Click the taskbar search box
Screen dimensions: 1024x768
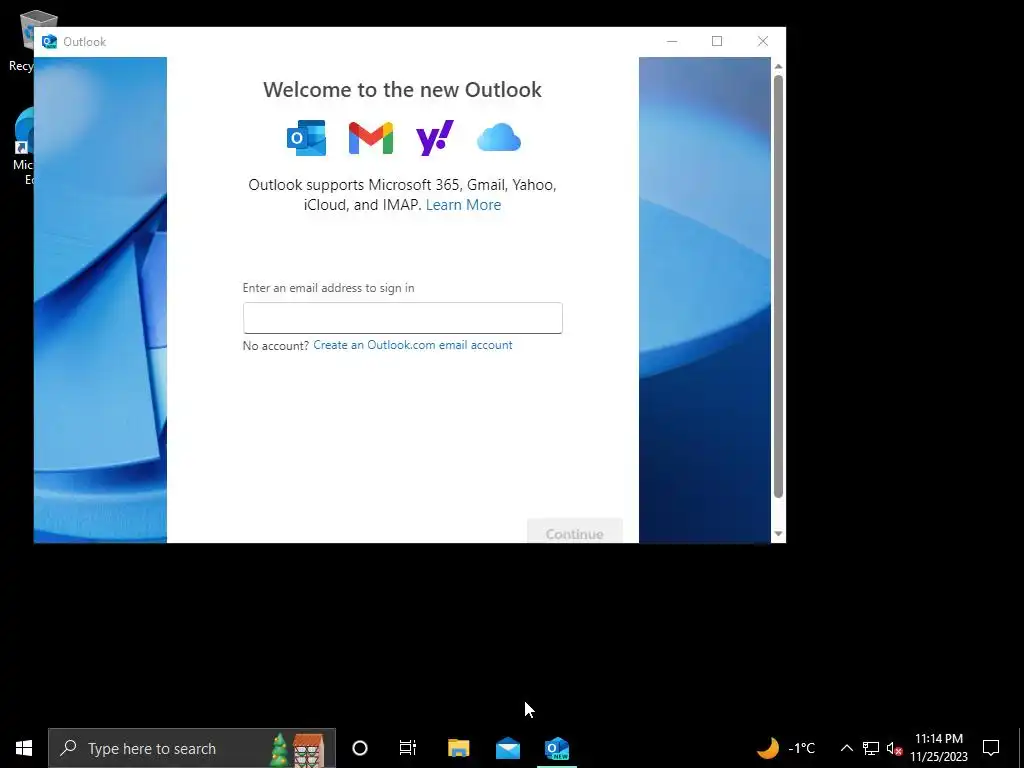point(192,748)
